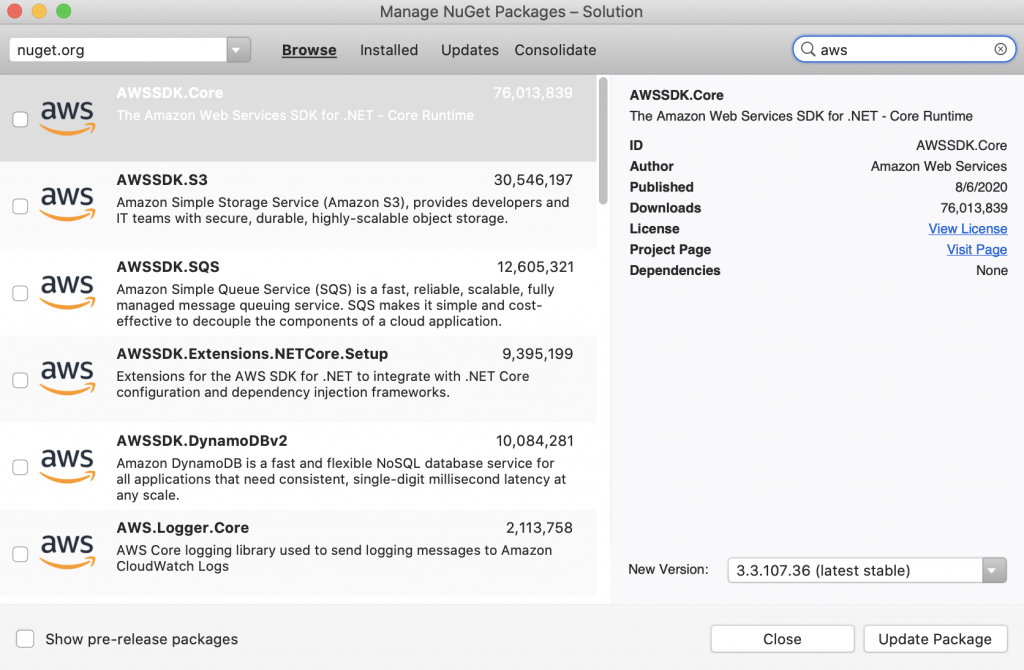1024x670 pixels.
Task: Clear the aws search query
Action: [x=1000, y=48]
